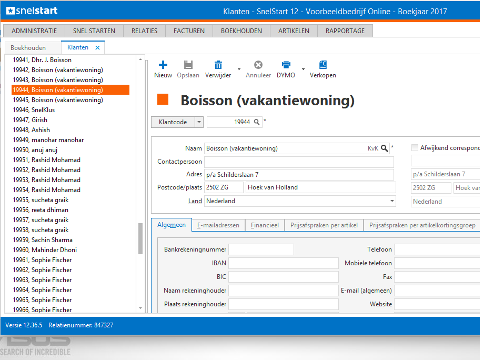Click the Website input field
480x360 pixels.
pos(437,304)
